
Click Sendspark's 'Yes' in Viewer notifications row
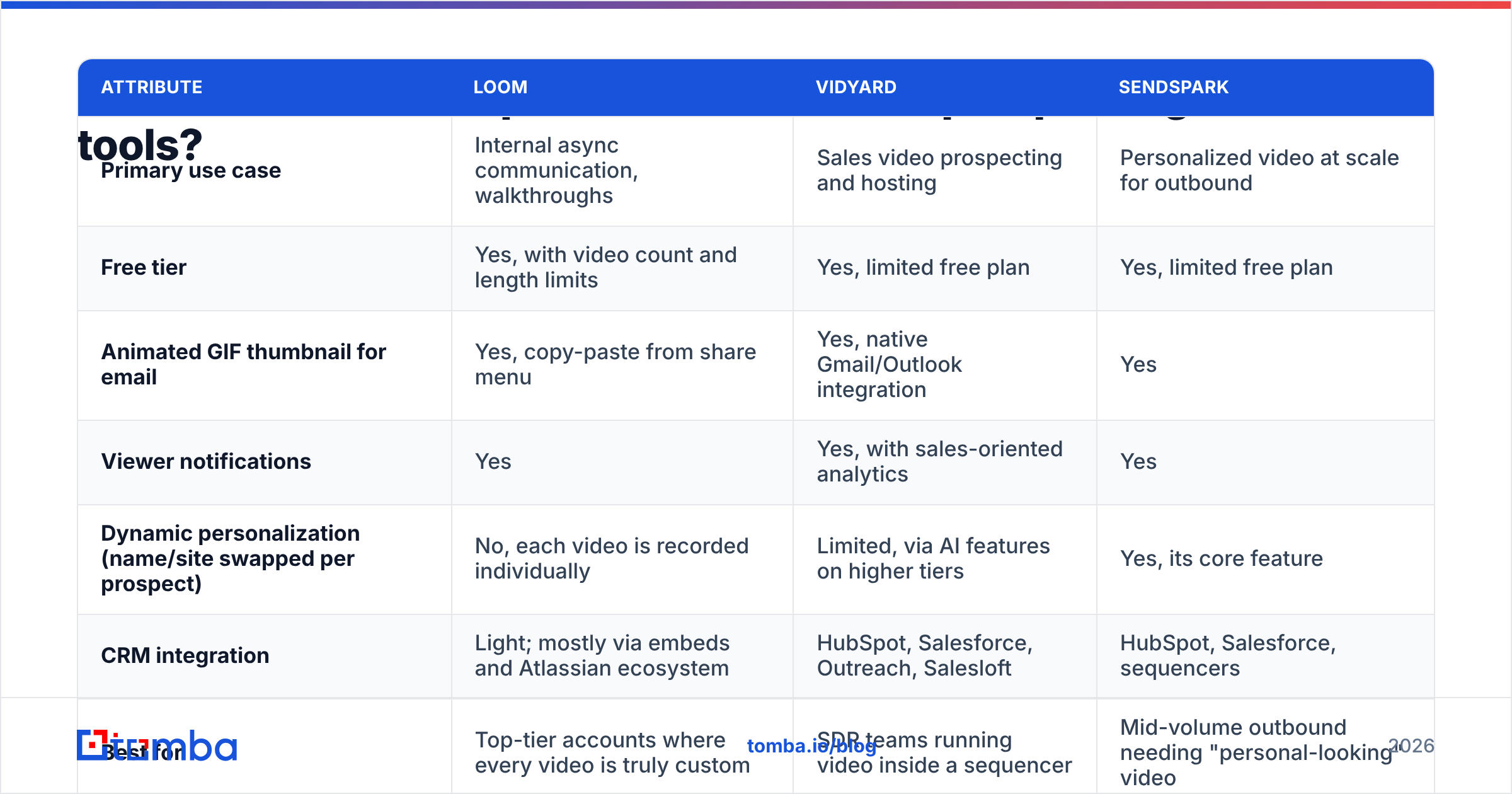pyautogui.click(x=1138, y=462)
